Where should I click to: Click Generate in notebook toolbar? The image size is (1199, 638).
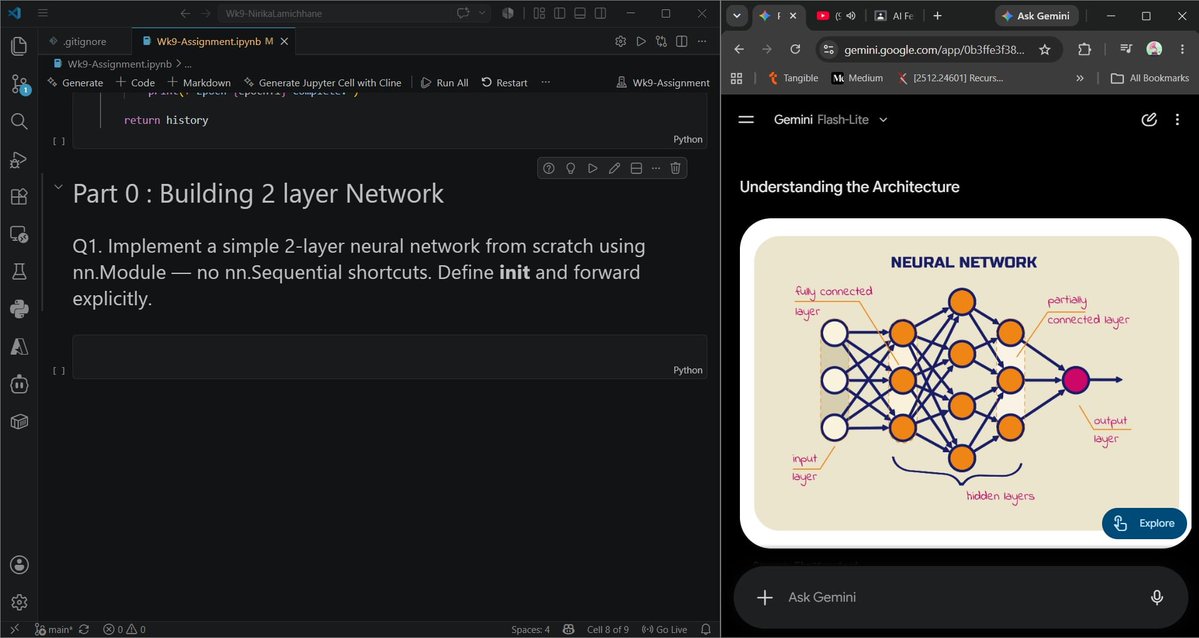click(x=75, y=83)
